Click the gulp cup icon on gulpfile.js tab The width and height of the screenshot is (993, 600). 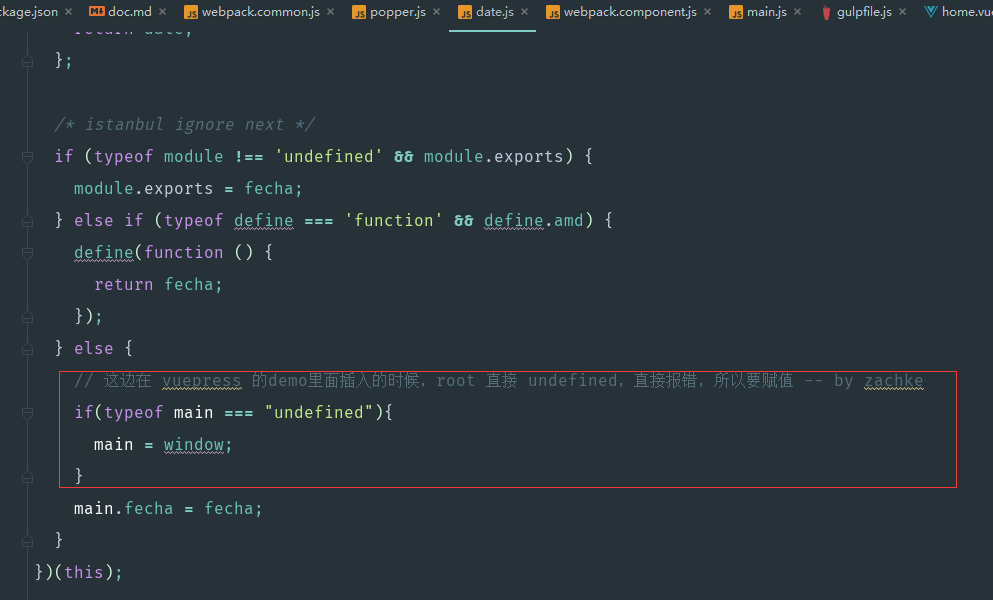(x=826, y=12)
